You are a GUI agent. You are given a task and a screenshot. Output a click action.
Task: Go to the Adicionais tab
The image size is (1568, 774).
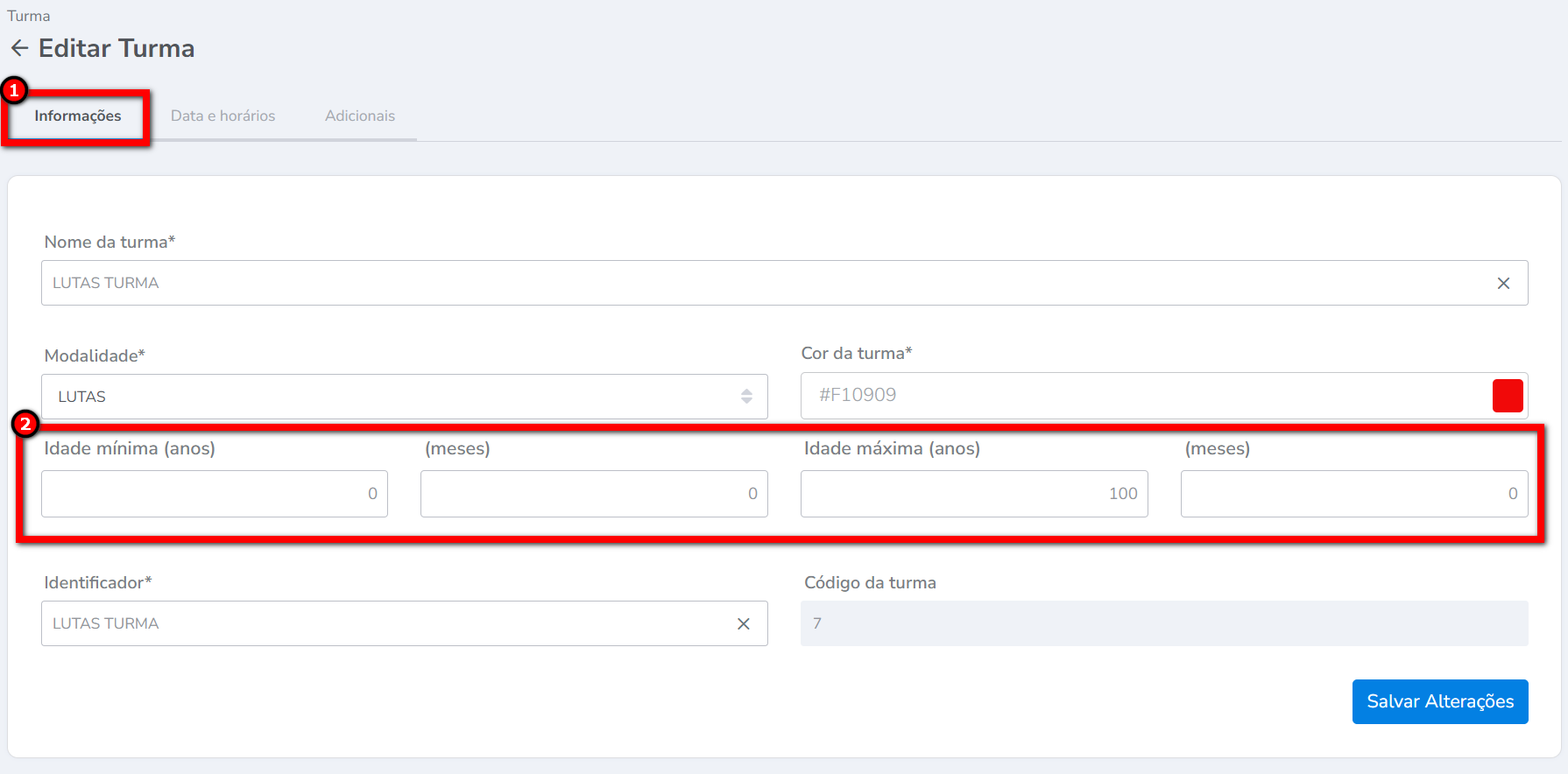(359, 116)
